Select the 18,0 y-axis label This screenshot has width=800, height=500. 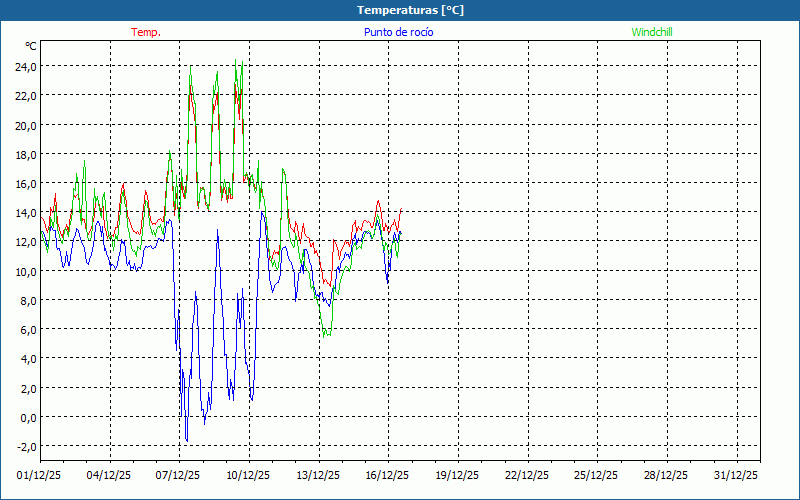click(25, 154)
